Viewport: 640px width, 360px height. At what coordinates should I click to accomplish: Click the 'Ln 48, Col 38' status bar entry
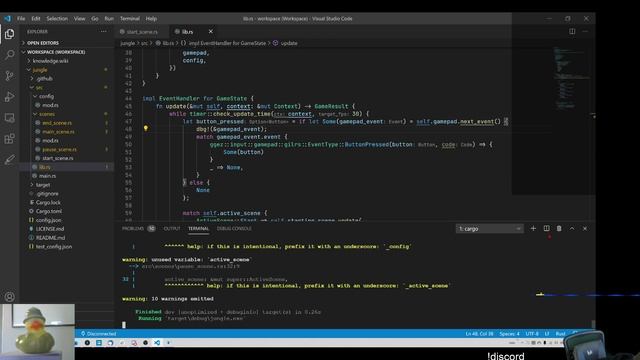coord(479,334)
